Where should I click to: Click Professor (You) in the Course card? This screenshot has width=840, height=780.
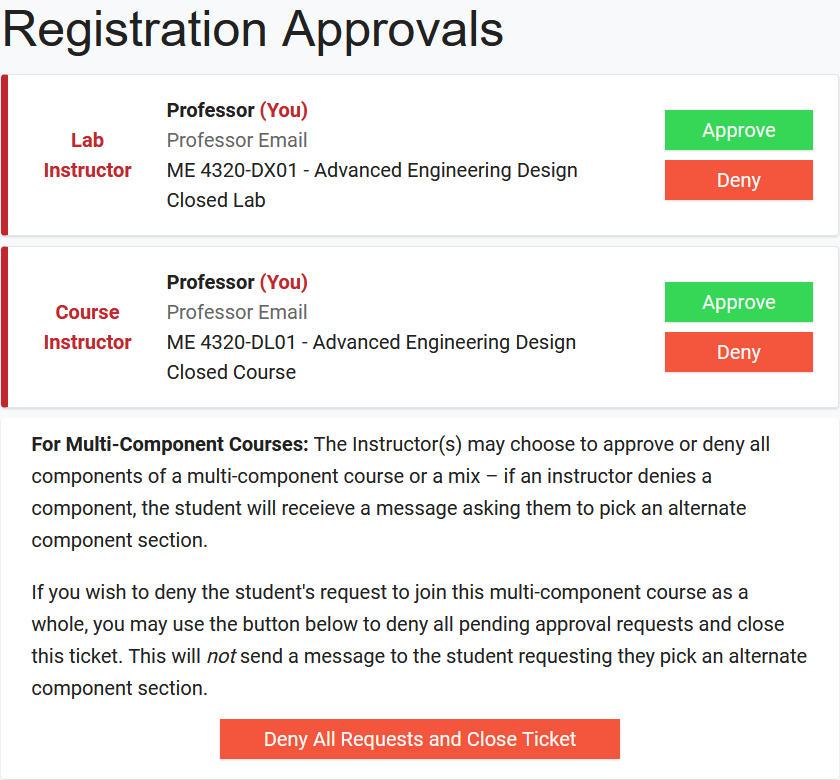pos(237,283)
